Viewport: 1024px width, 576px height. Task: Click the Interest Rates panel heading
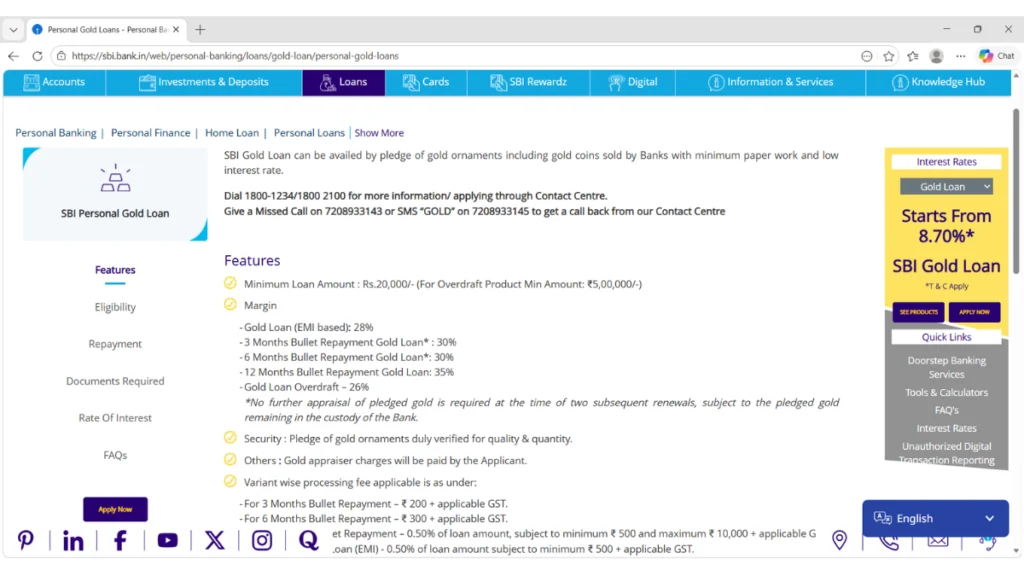946,162
